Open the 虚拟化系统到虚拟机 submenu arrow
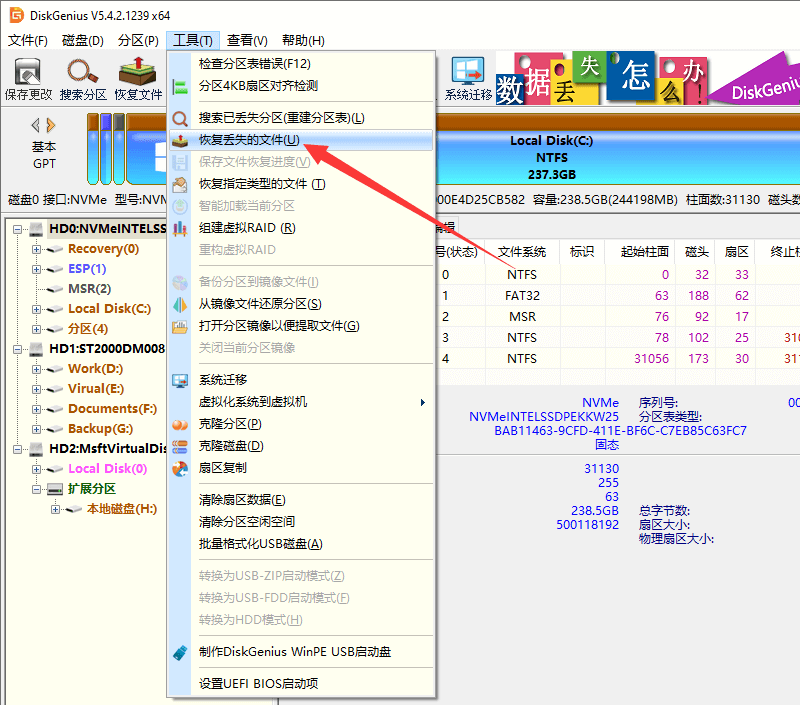This screenshot has width=800, height=705. (422, 402)
